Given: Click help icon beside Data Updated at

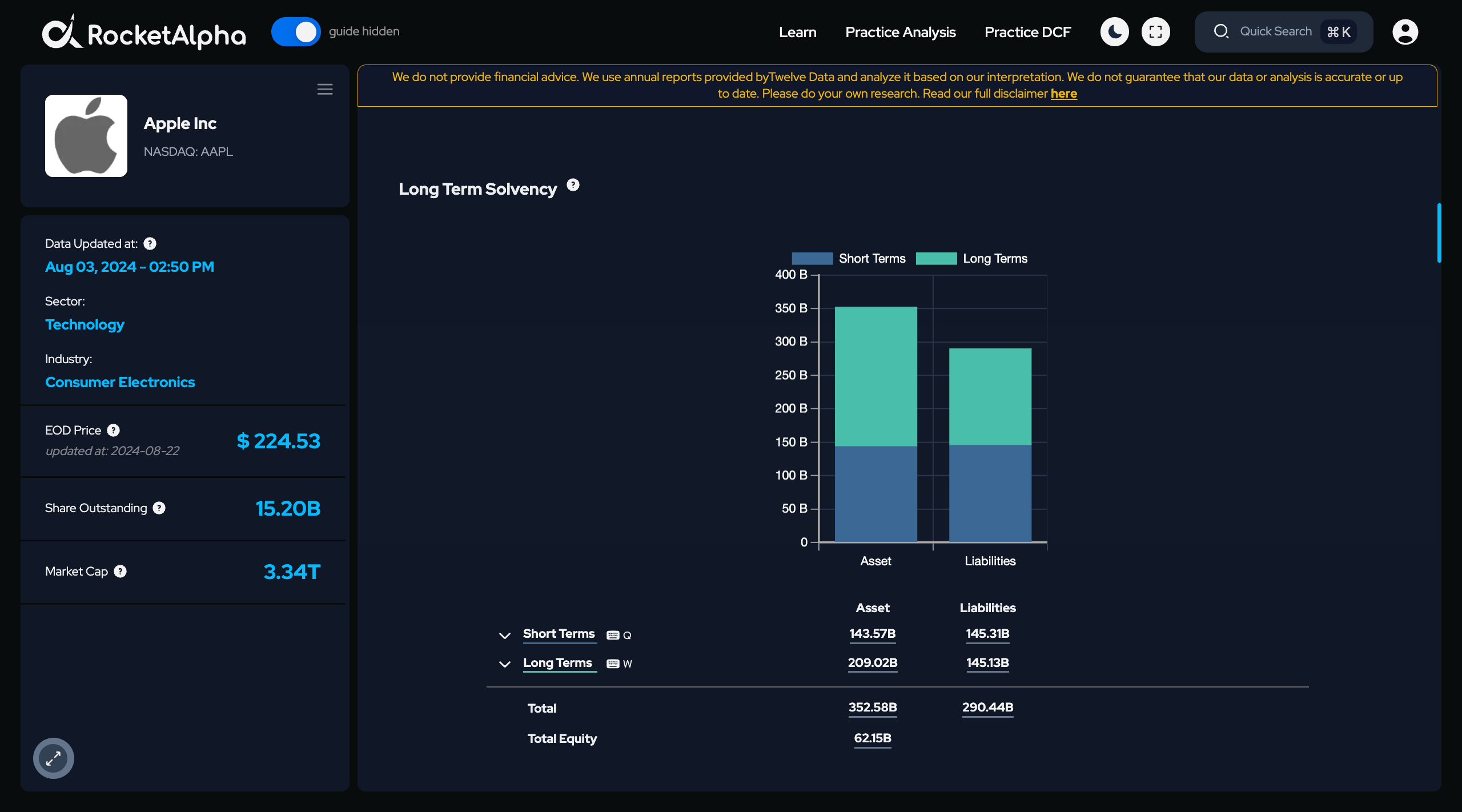Looking at the screenshot, I should (150, 244).
